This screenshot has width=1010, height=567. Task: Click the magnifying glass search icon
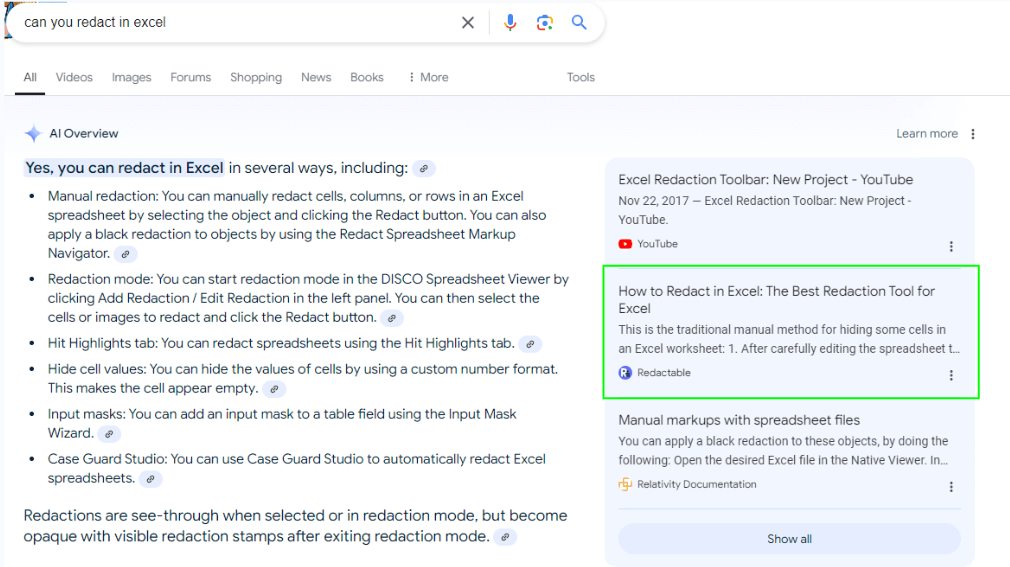(x=579, y=23)
